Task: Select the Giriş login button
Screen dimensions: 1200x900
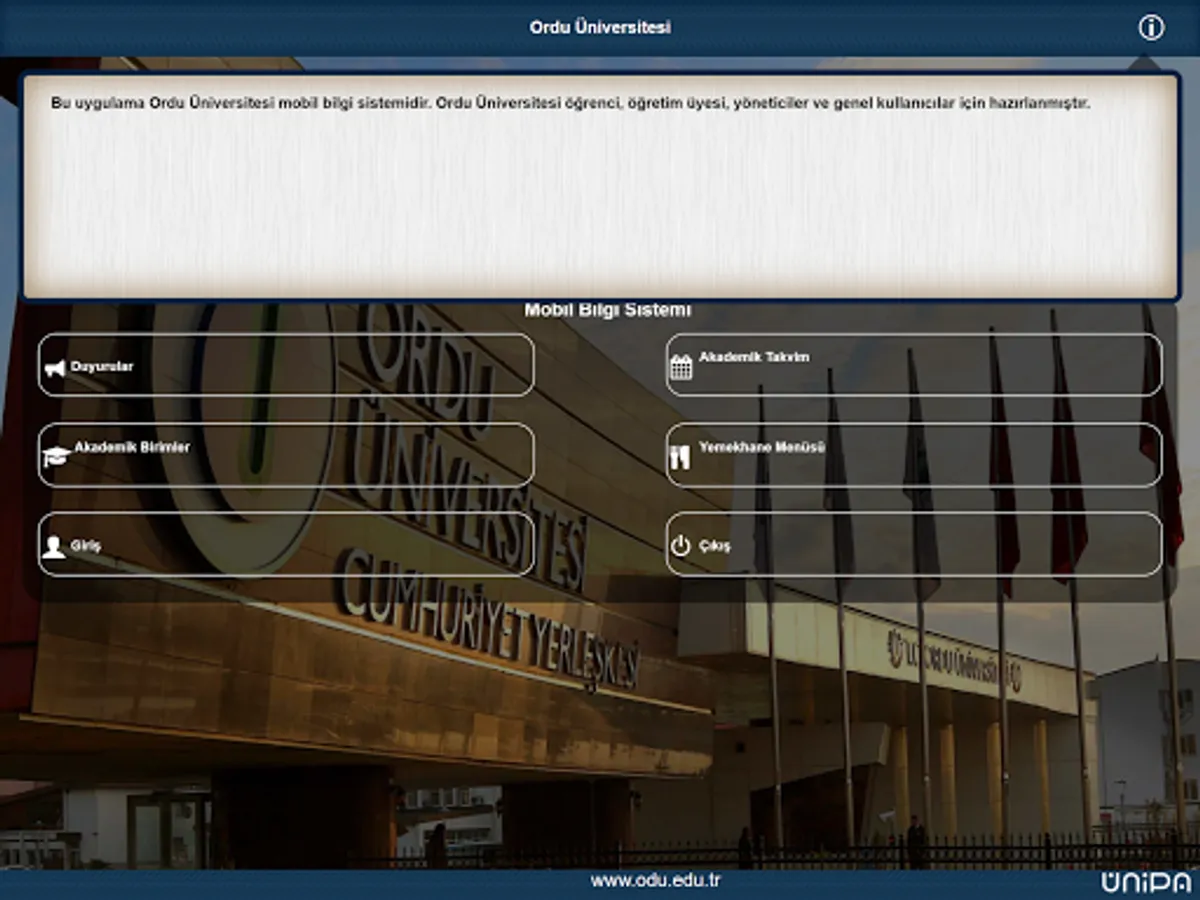Action: tap(286, 544)
